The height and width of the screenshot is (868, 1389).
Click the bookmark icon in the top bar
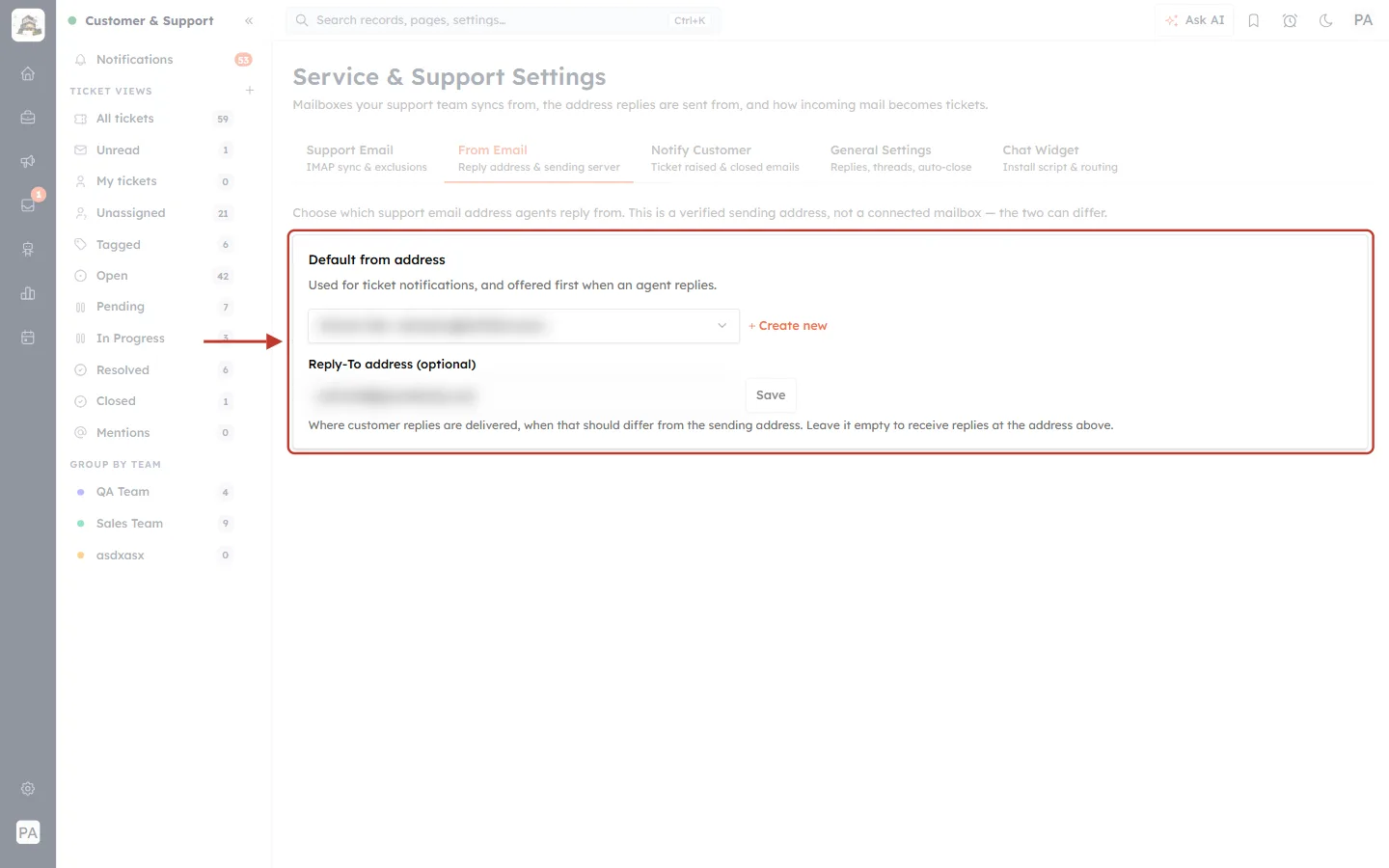(1254, 20)
